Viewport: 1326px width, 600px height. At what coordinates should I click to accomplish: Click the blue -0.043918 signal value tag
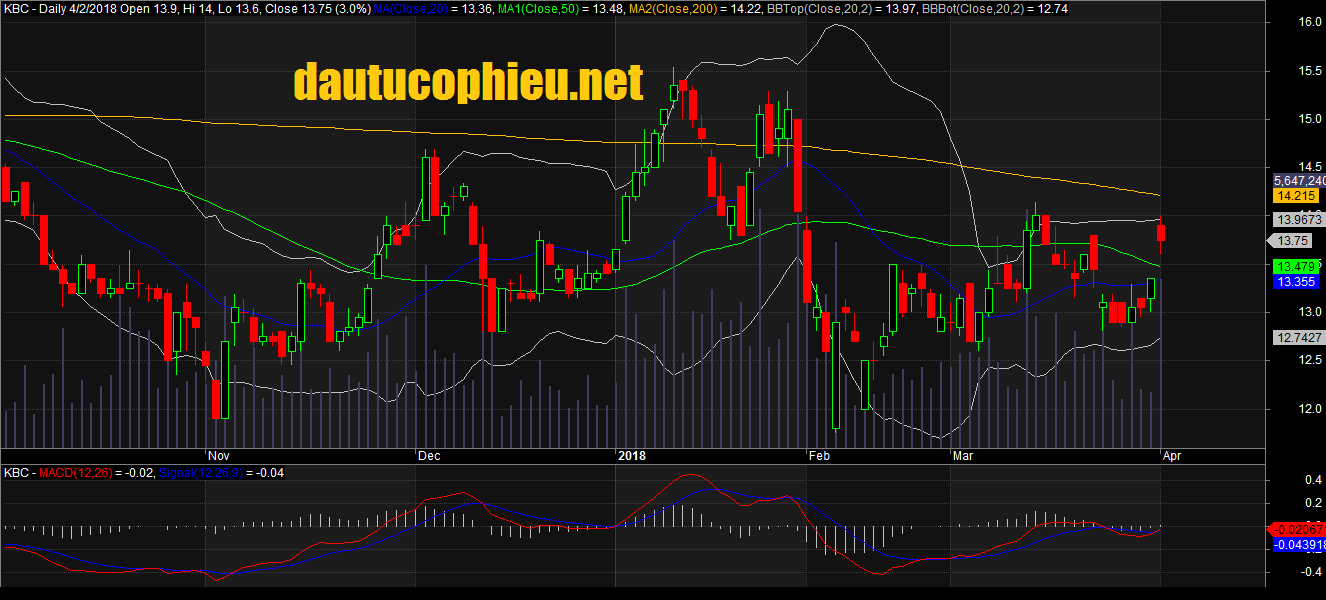(1300, 544)
